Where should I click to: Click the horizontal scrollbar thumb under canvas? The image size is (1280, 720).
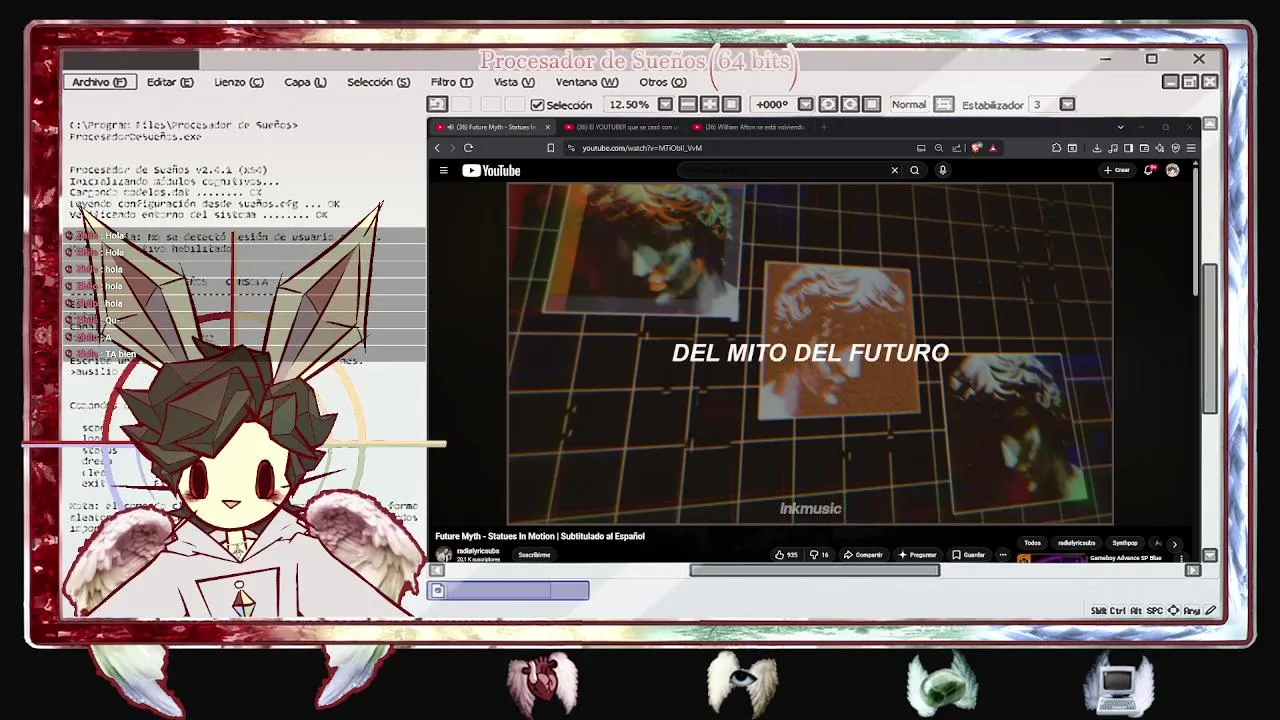pos(815,570)
